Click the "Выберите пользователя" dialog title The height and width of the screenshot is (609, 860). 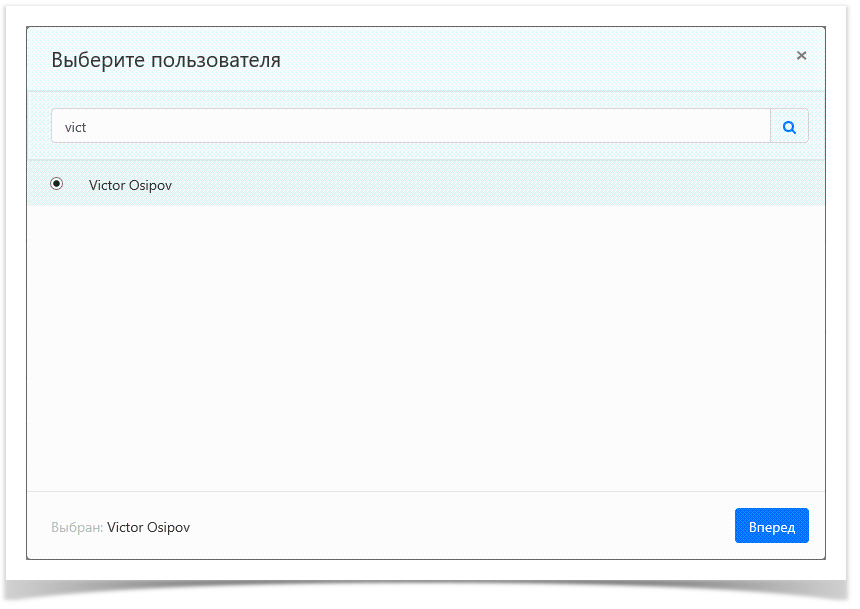(166, 60)
